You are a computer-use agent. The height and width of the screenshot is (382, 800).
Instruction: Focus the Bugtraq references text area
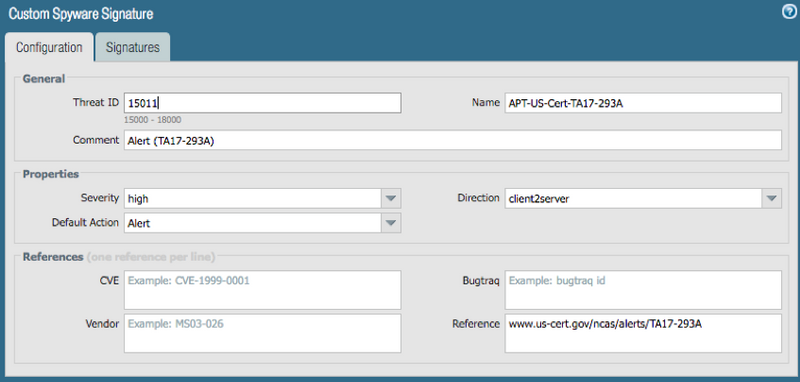[643, 290]
